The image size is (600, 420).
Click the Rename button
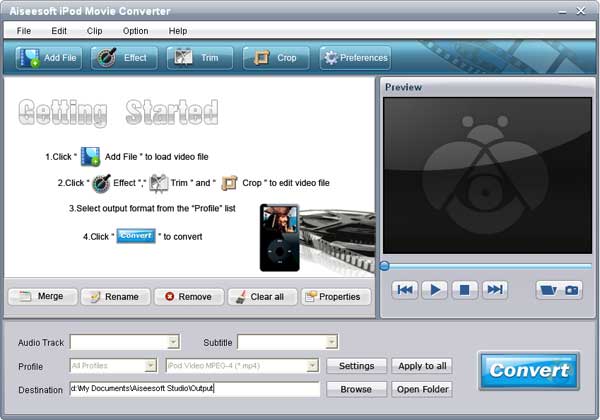(x=116, y=297)
